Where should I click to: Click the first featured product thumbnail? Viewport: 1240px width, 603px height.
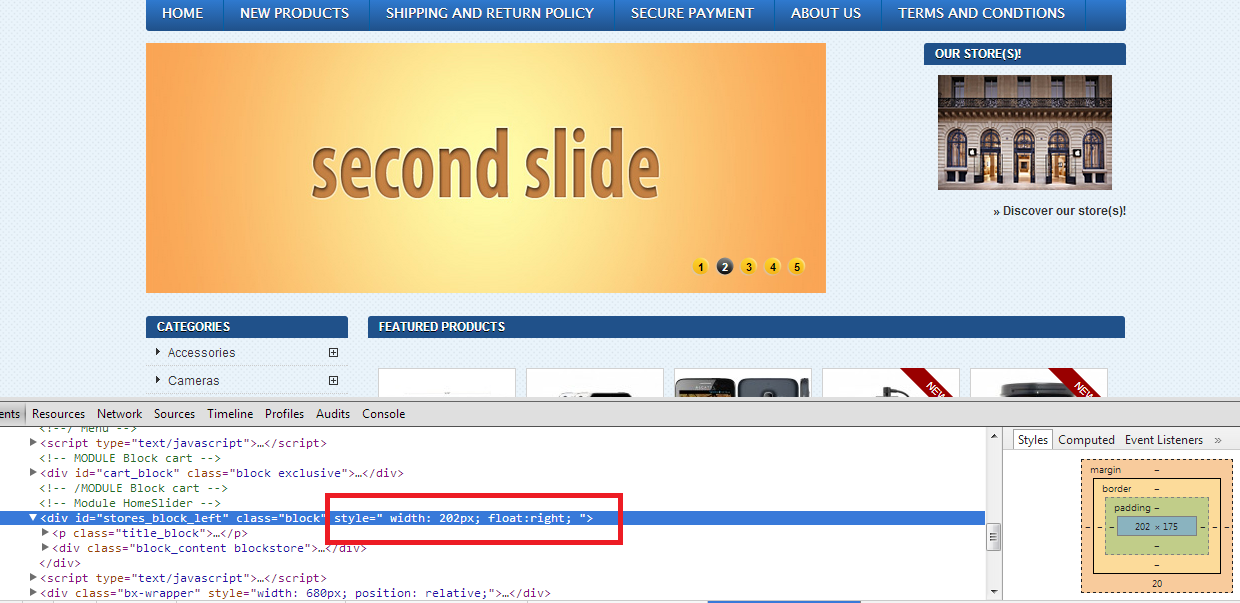447,383
